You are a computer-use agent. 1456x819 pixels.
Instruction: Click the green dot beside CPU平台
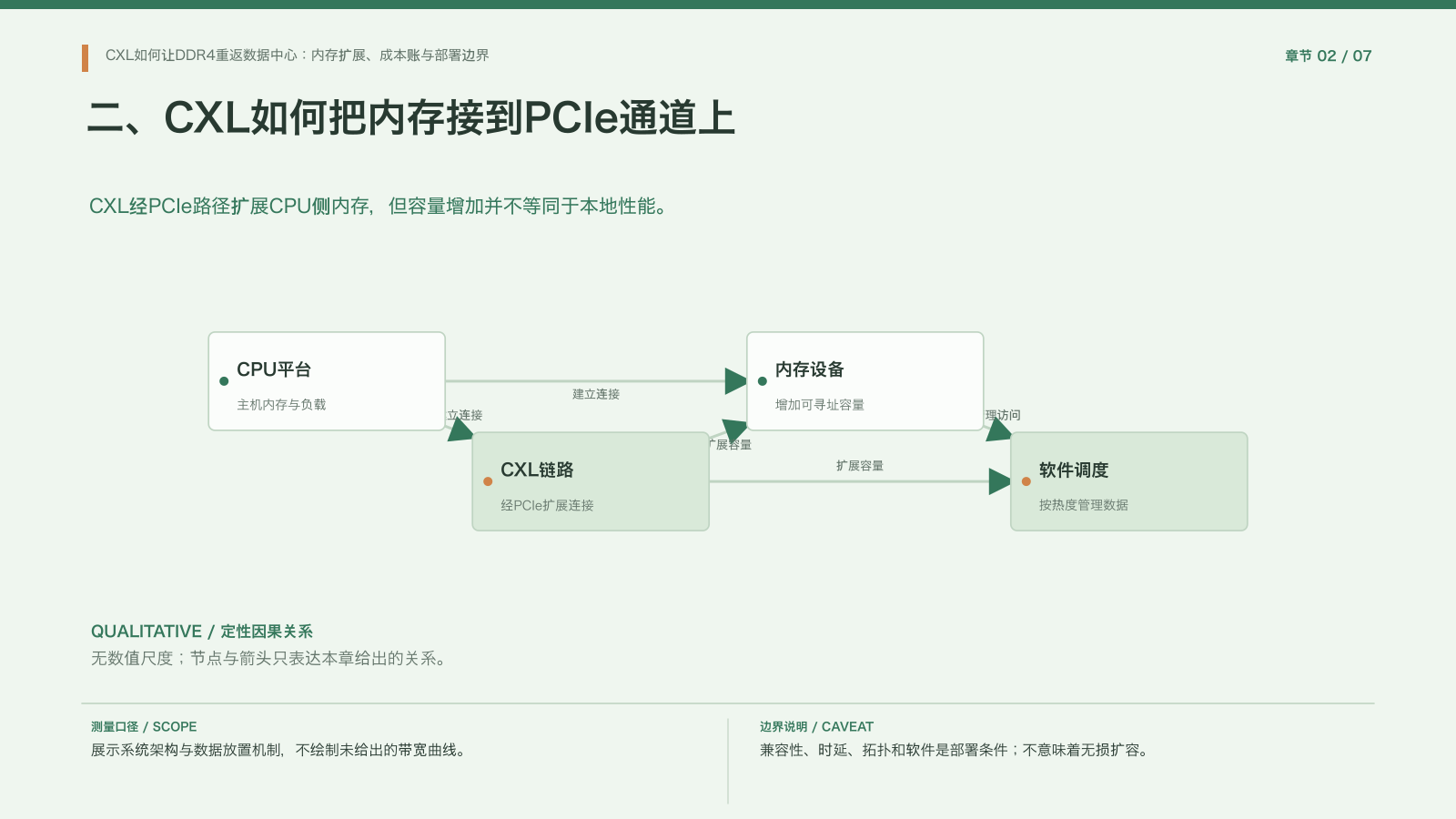coord(224,381)
